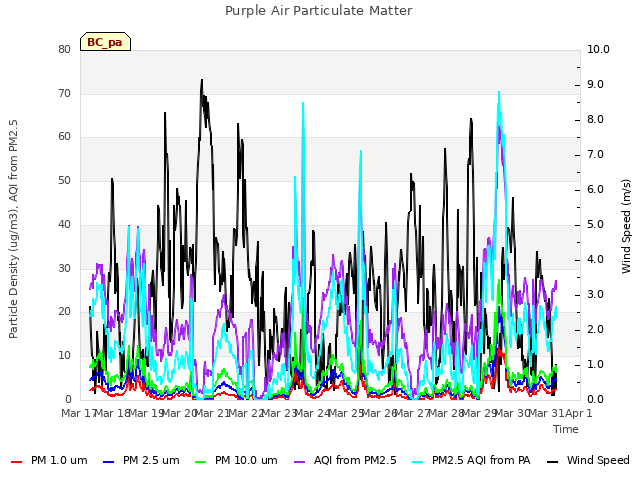The image size is (640, 480).
Task: Click the Mar 17 x-axis tick label
Action: point(79,413)
